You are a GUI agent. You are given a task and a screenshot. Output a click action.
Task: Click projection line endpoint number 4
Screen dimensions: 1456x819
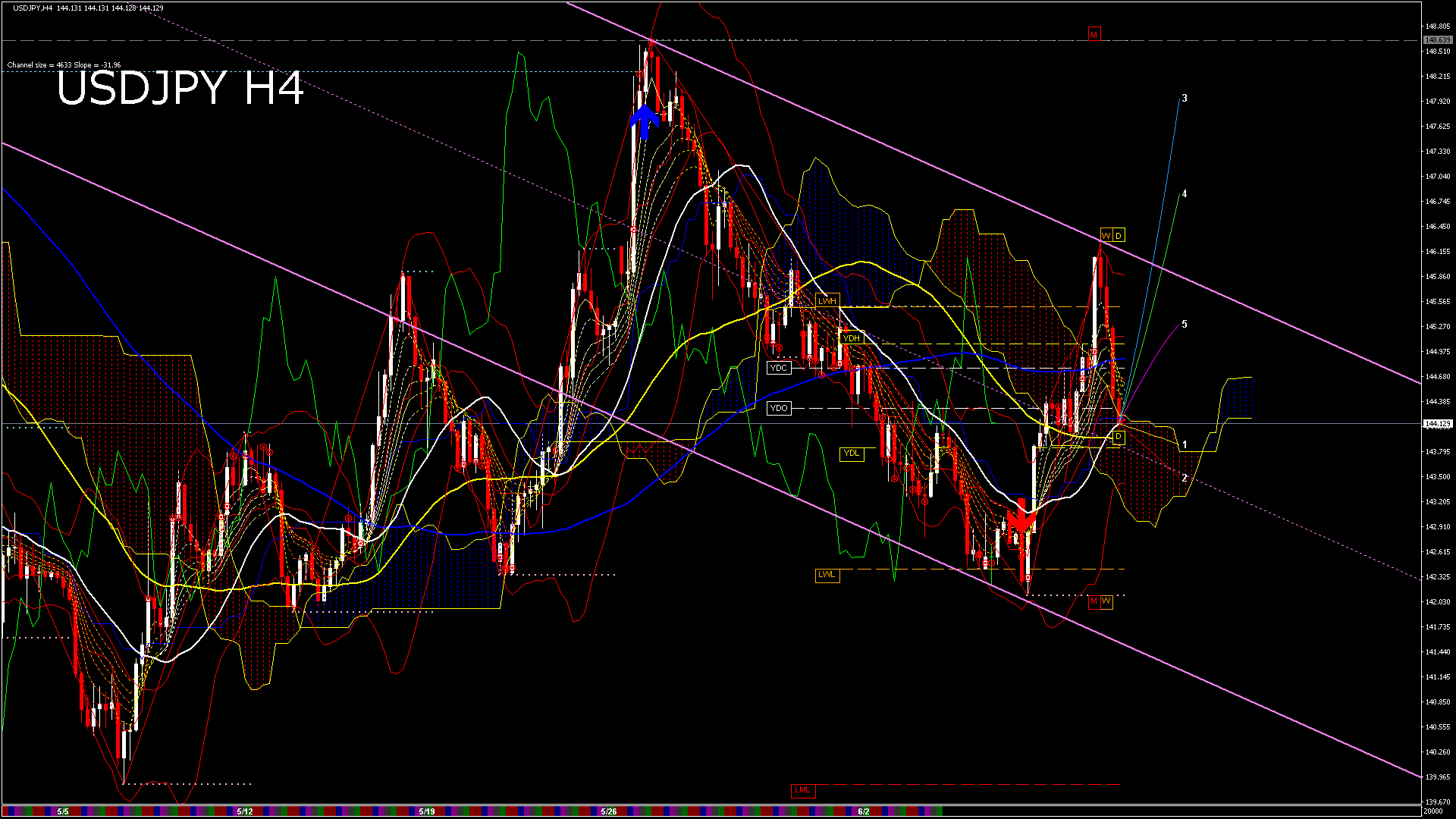click(1185, 194)
